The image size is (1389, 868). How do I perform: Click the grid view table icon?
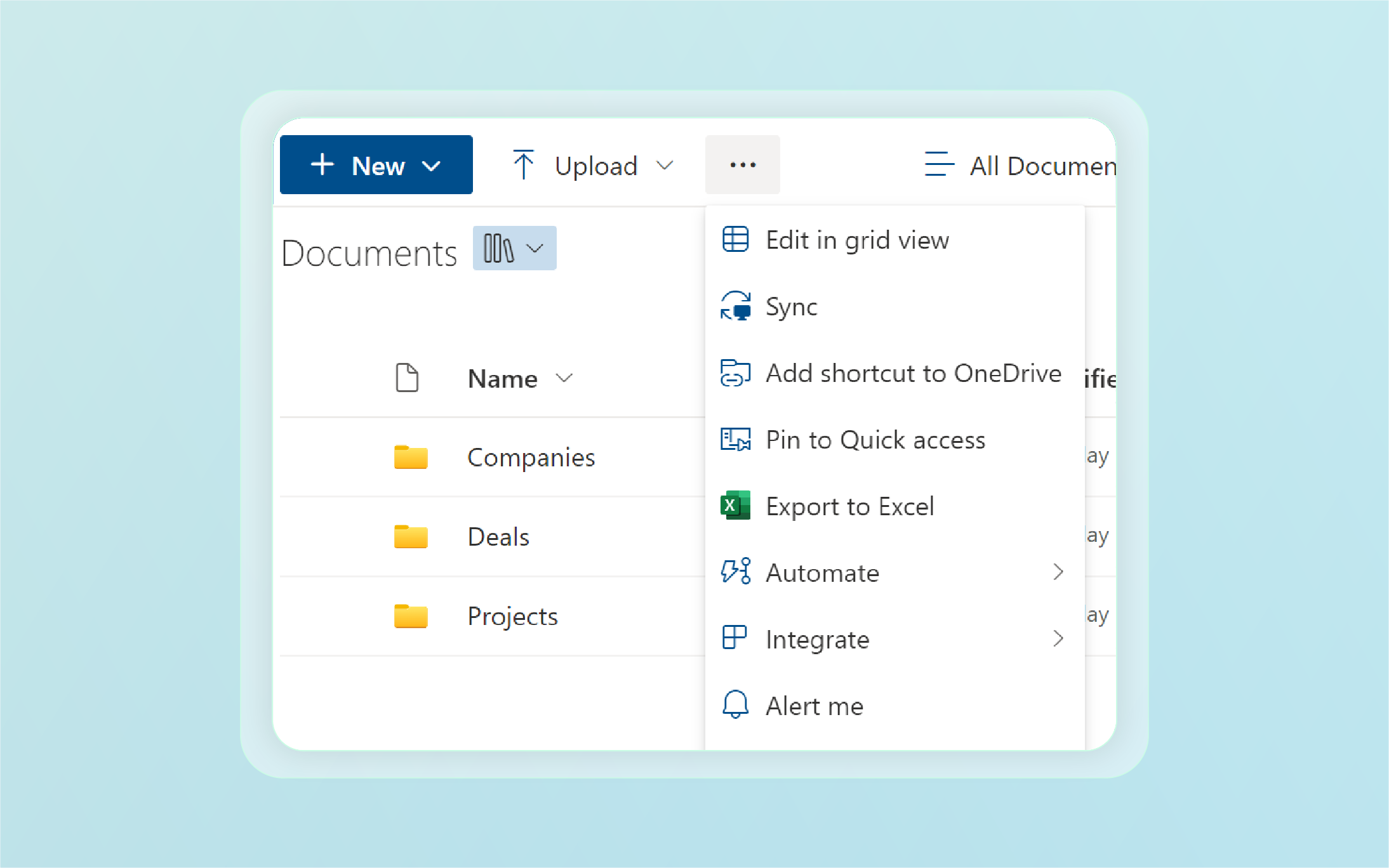[736, 239]
